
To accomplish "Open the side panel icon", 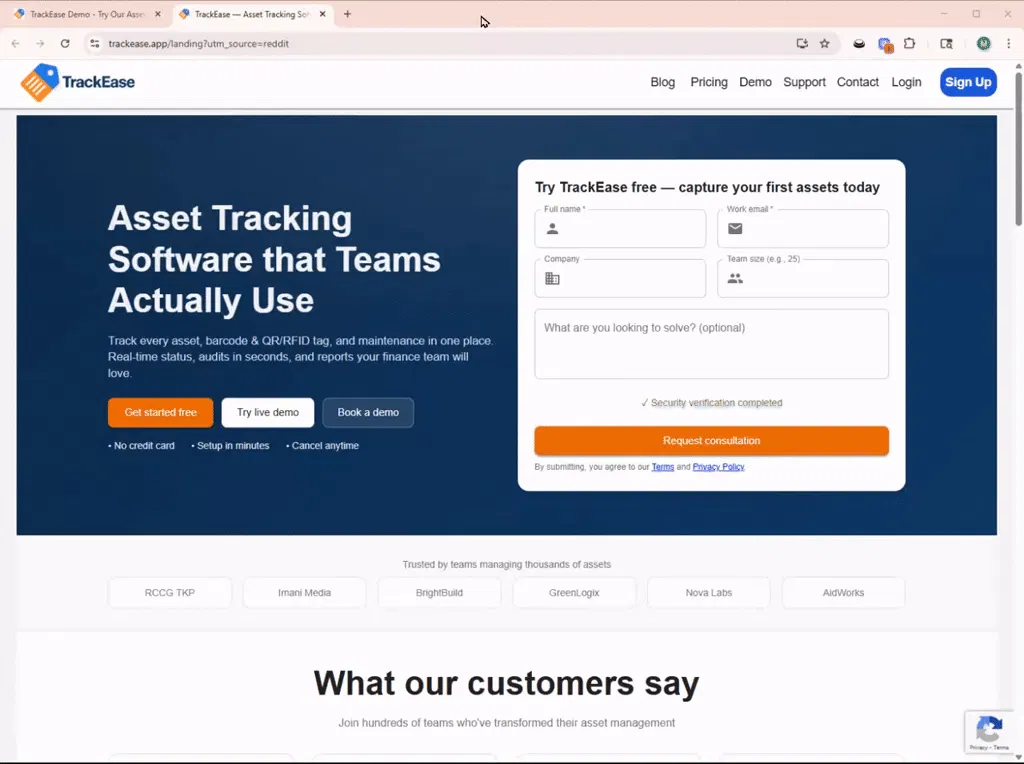I will [x=946, y=44].
